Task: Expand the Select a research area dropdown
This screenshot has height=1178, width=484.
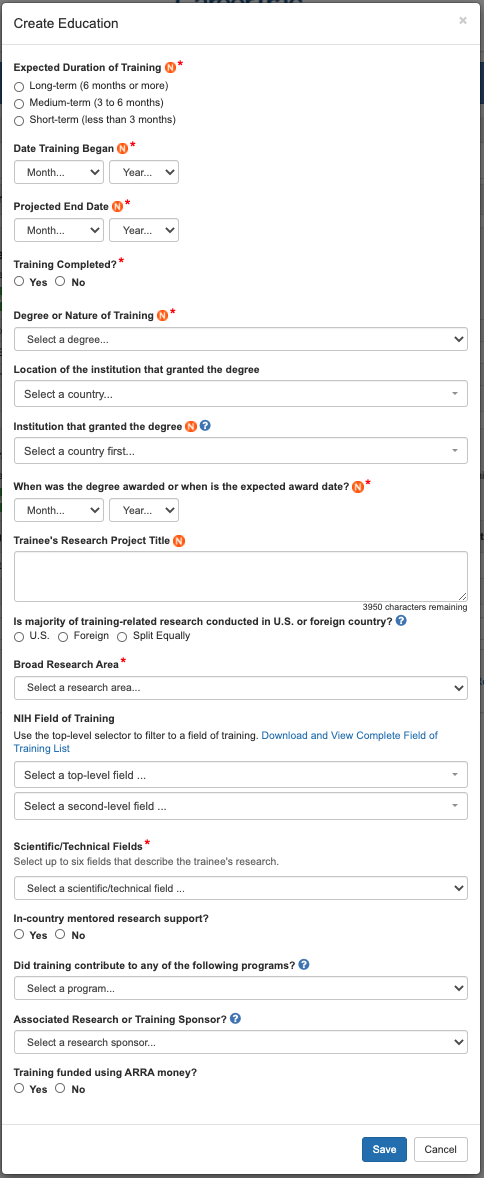Action: (x=240, y=687)
